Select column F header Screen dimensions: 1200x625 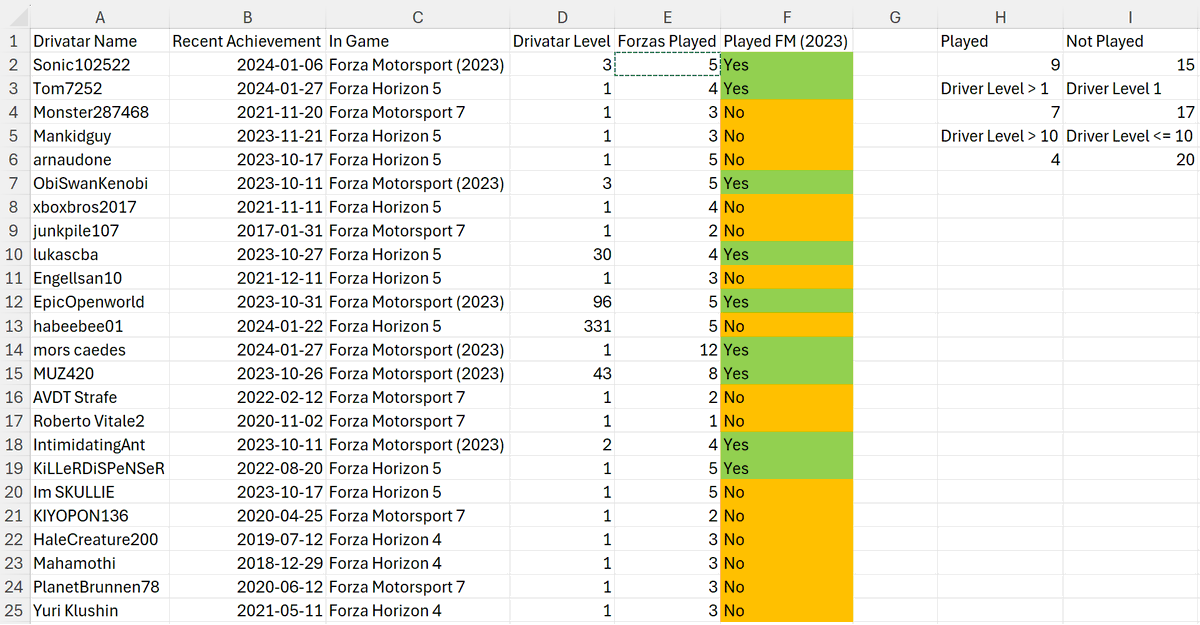pos(787,16)
